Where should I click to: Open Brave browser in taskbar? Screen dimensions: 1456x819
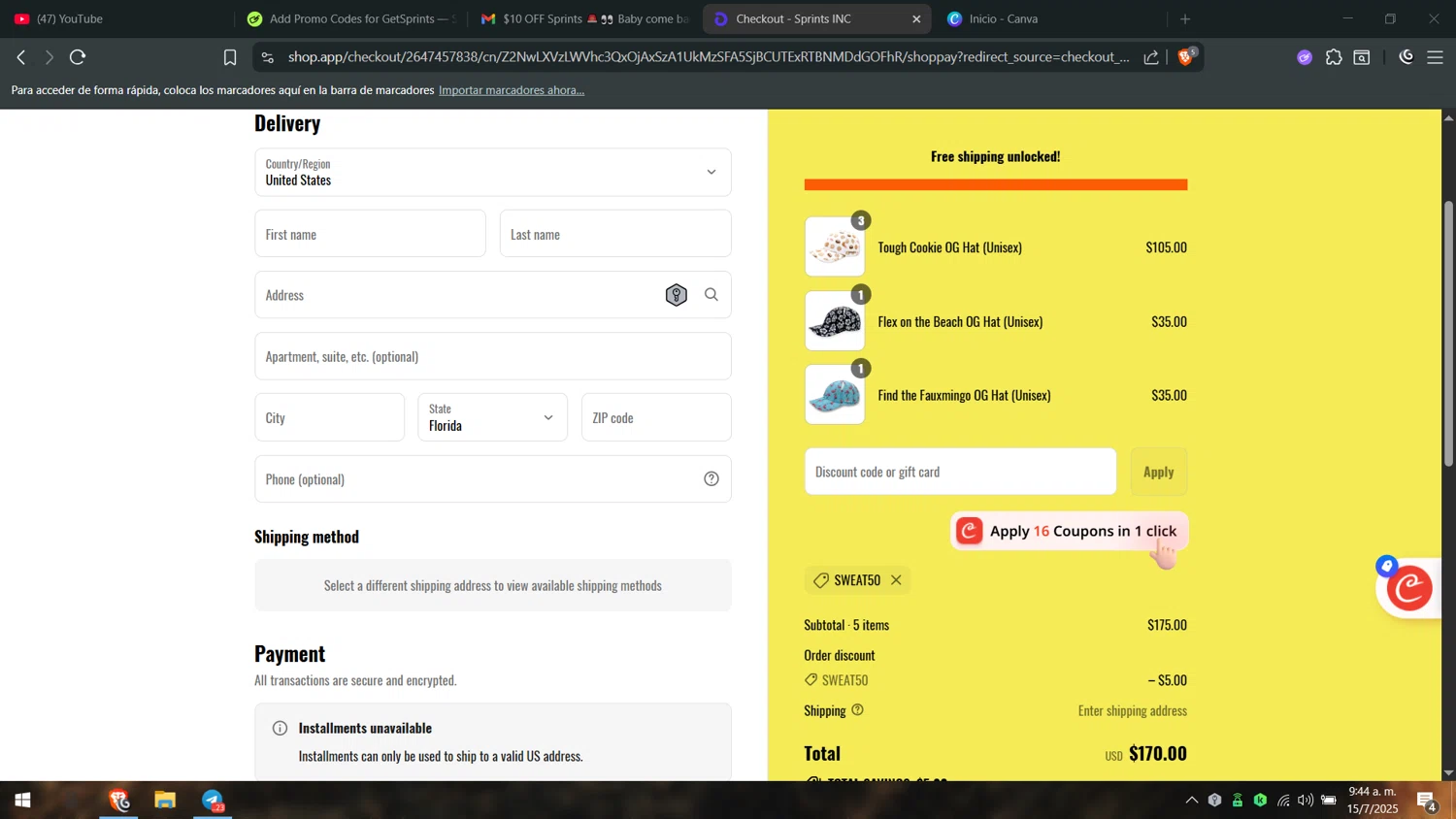118,801
